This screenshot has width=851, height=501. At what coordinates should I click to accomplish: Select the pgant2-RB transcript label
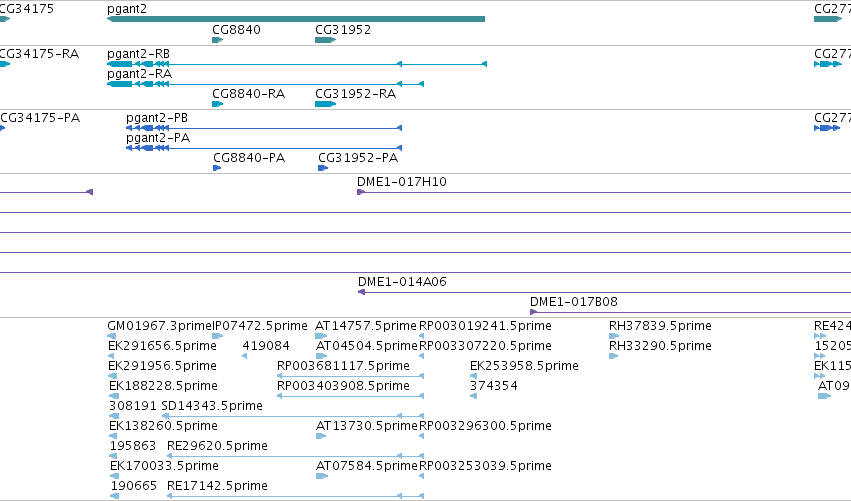pyautogui.click(x=138, y=54)
